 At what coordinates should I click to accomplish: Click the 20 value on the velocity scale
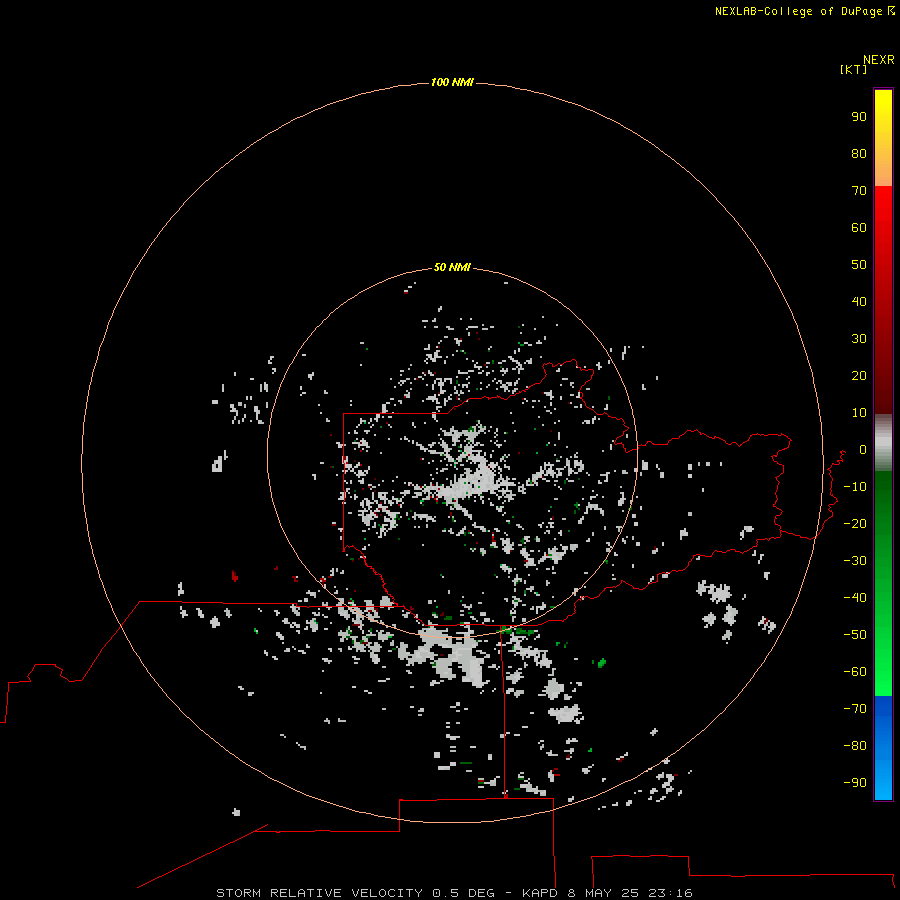(x=859, y=375)
